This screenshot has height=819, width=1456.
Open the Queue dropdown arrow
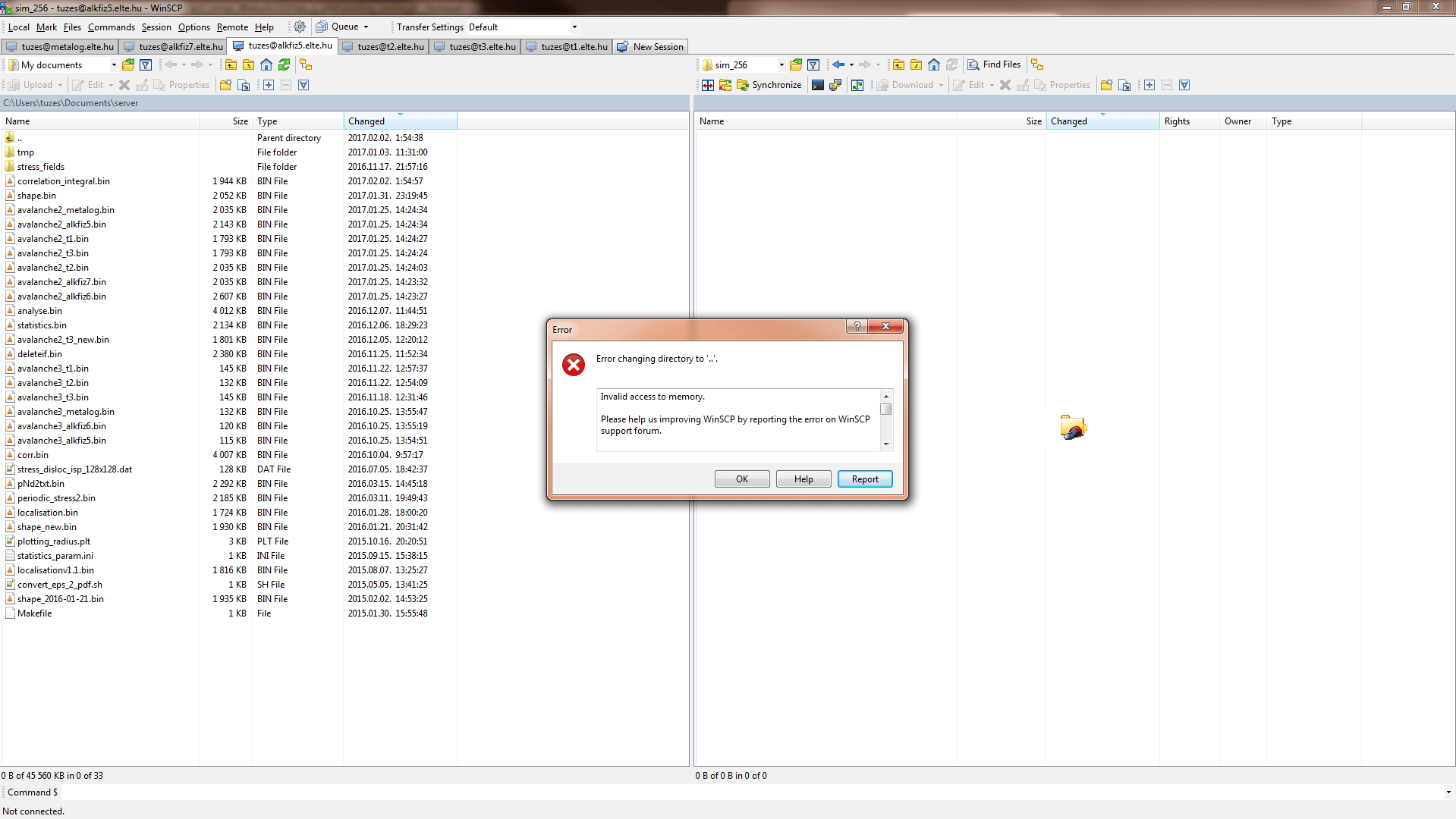click(x=366, y=27)
